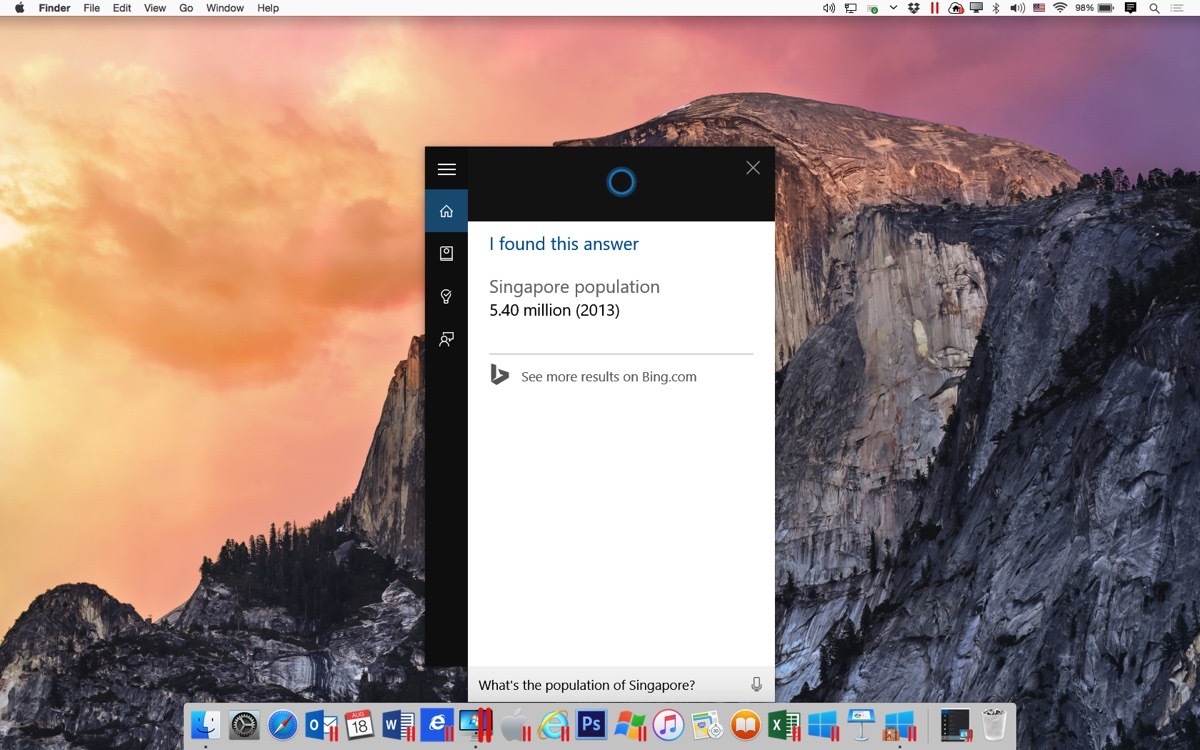Screen dimensions: 1200x750
Task: Open the Window menu in the menu bar
Action: (x=225, y=8)
